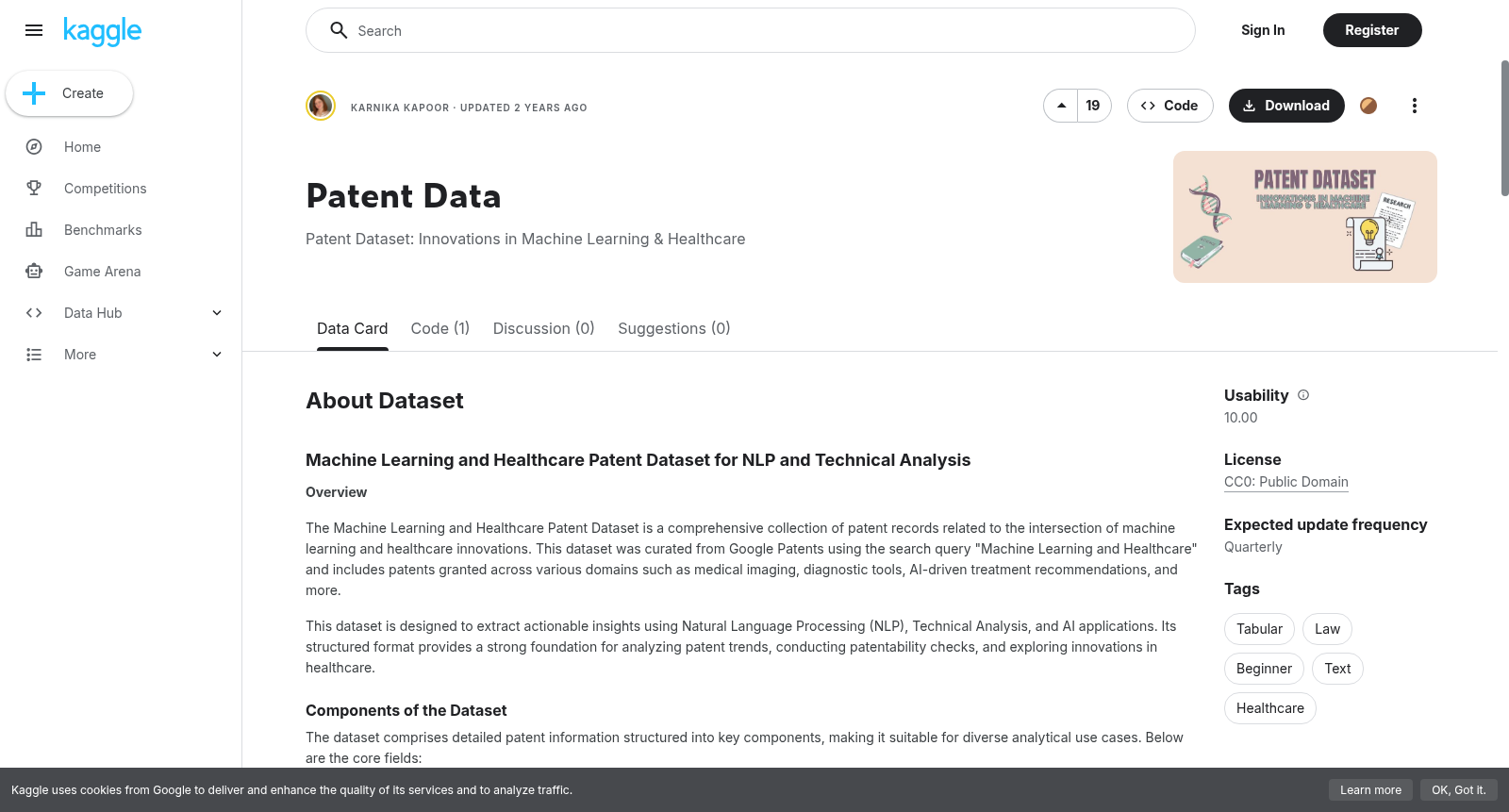1509x812 pixels.
Task: Expand the More section chevron
Action: [x=217, y=355]
